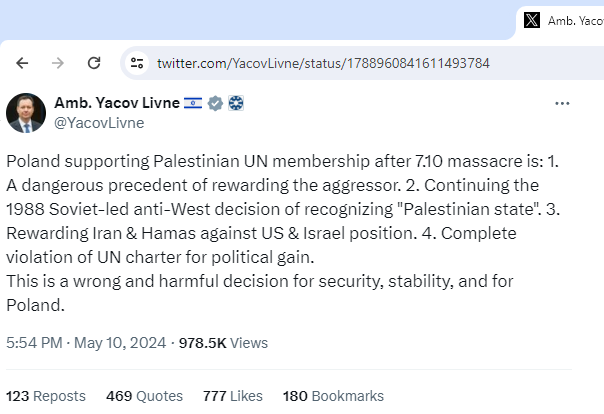Click the browser forward arrow
Viewport: 604px width, 414px height.
[x=58, y=63]
